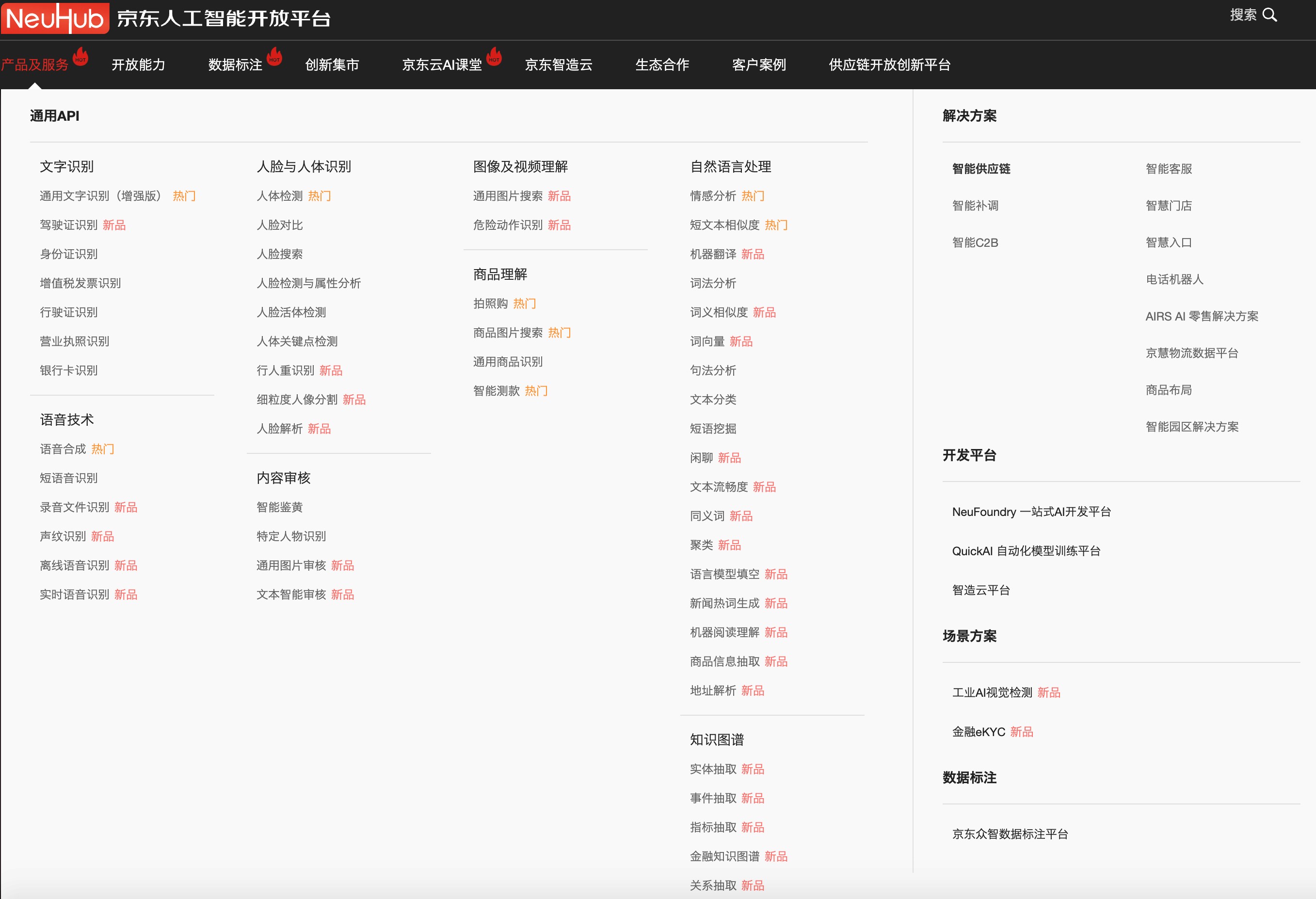The height and width of the screenshot is (899, 1316).
Task: Open 细粒度人像分割 link
Action: coord(297,400)
